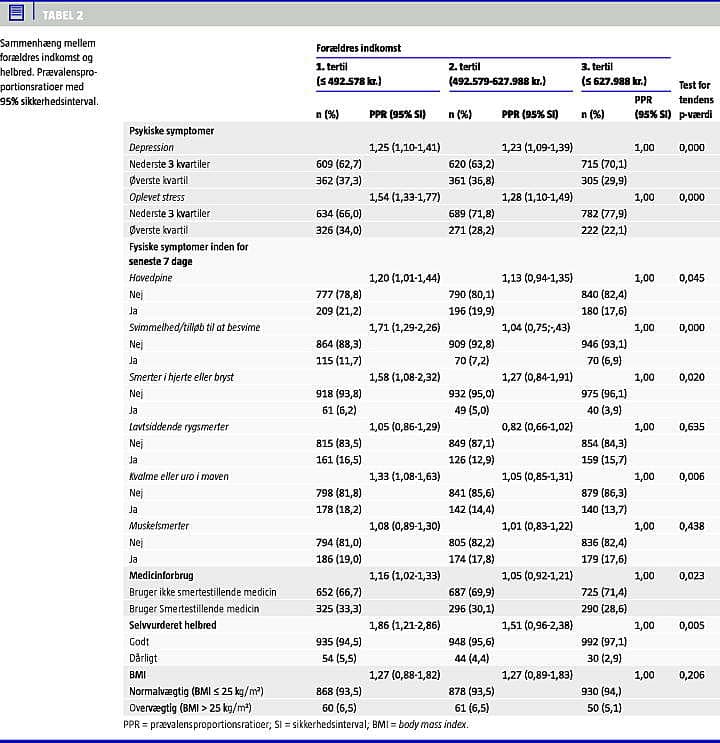720x743 pixels.
Task: Click the Lavtsiddende rygsmerter row label
Action: click(x=179, y=427)
